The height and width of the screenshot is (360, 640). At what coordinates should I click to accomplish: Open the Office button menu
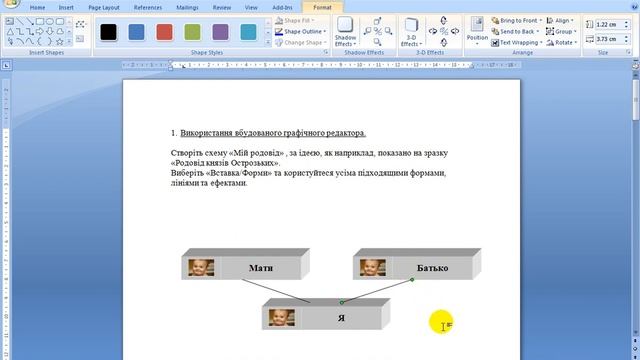[11, 4]
